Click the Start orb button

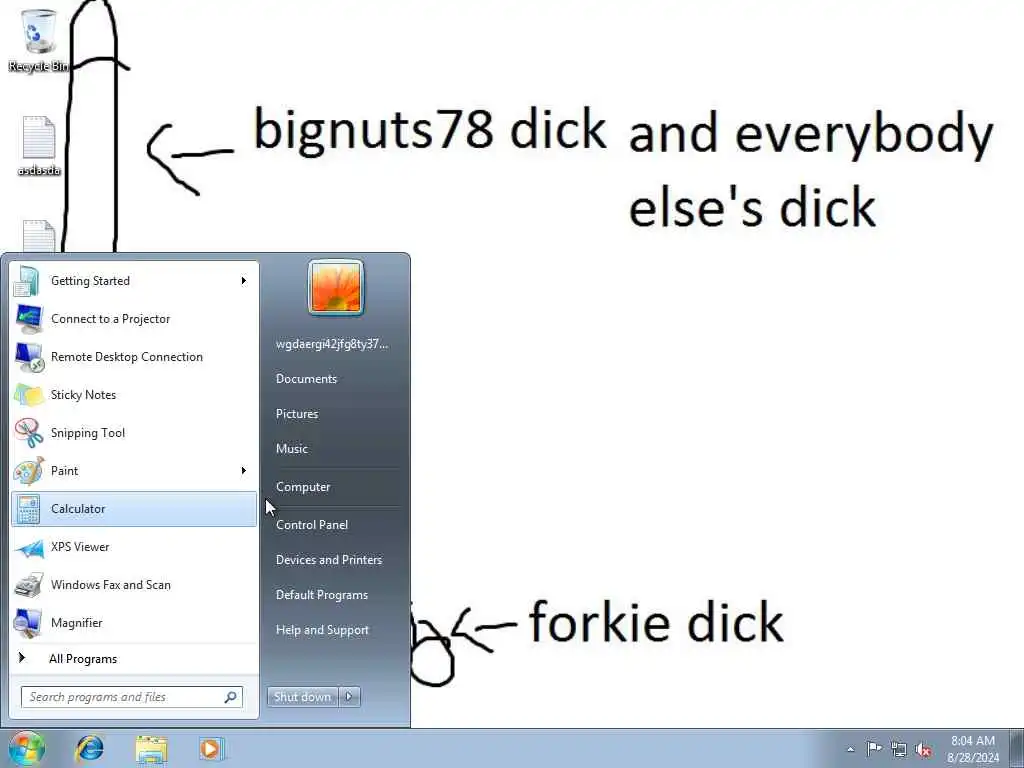tap(27, 748)
